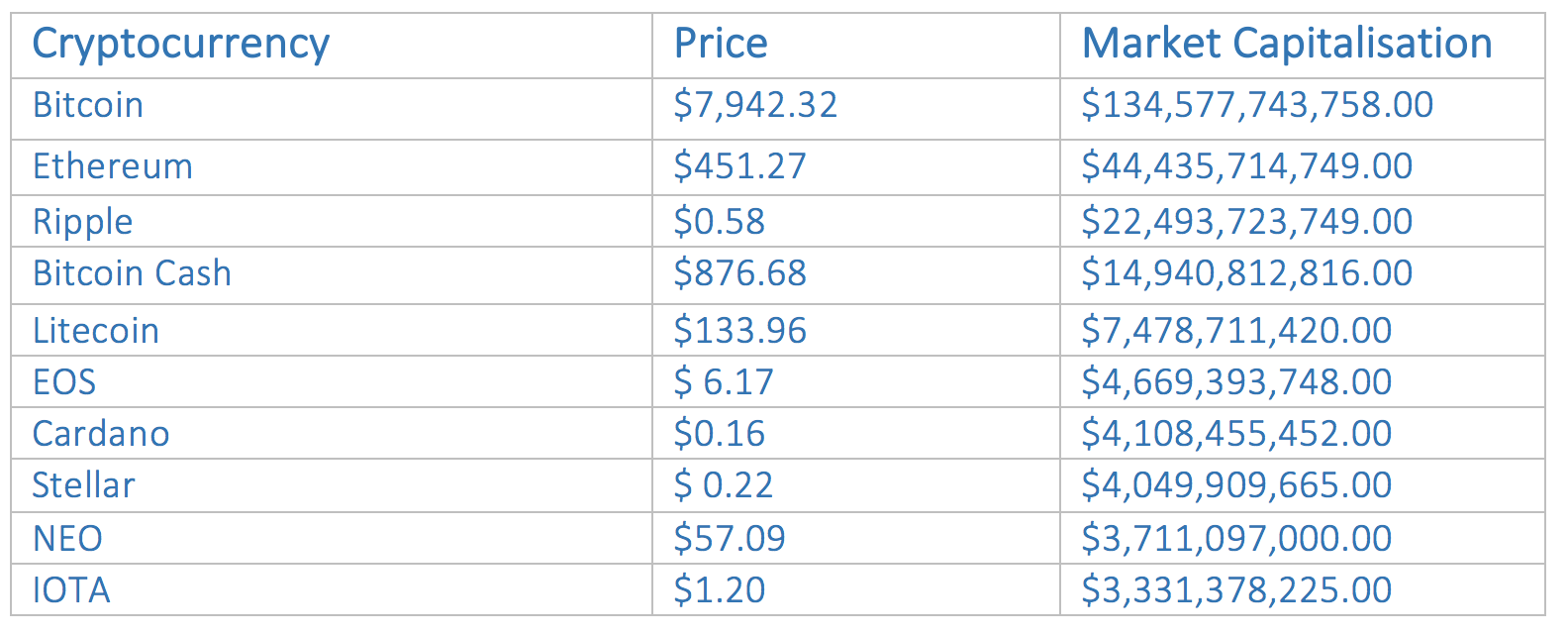Select the Bitcoin Cash cell
This screenshot has width=1568, height=636.
(x=132, y=273)
